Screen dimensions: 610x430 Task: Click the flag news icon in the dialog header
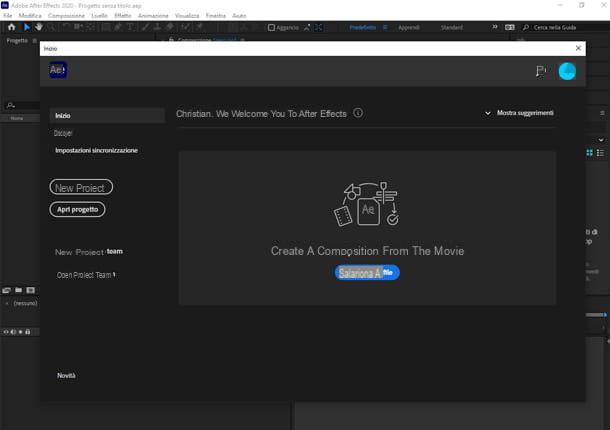point(541,71)
